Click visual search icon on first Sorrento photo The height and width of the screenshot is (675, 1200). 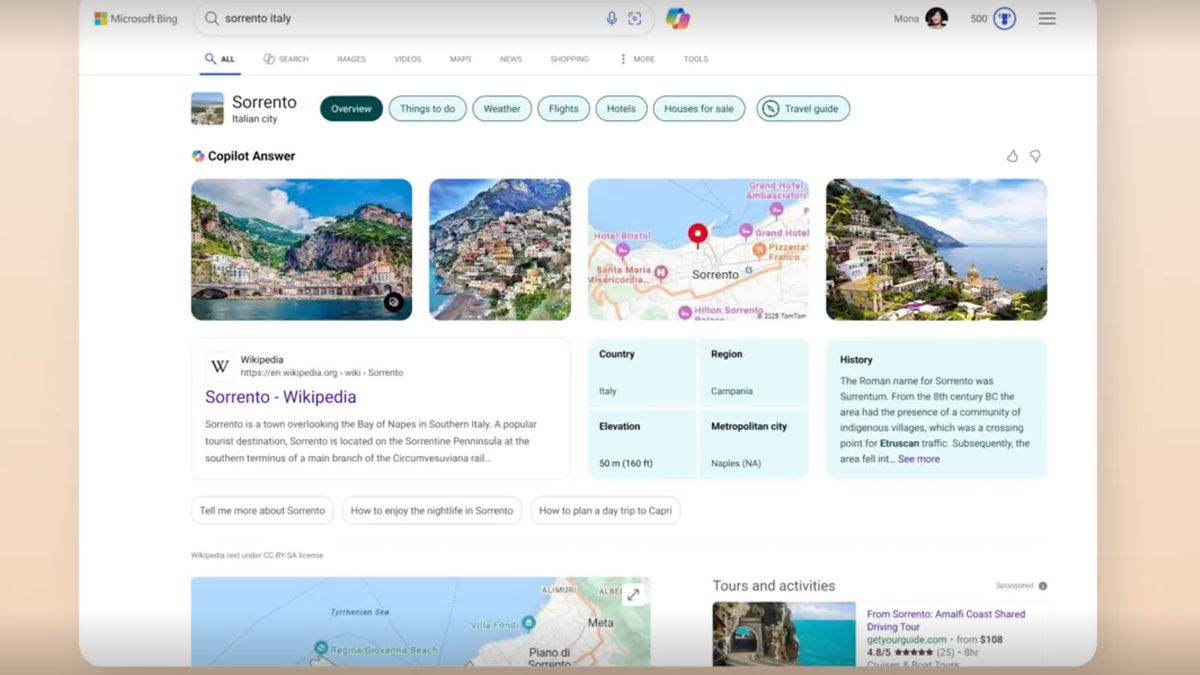(x=394, y=302)
